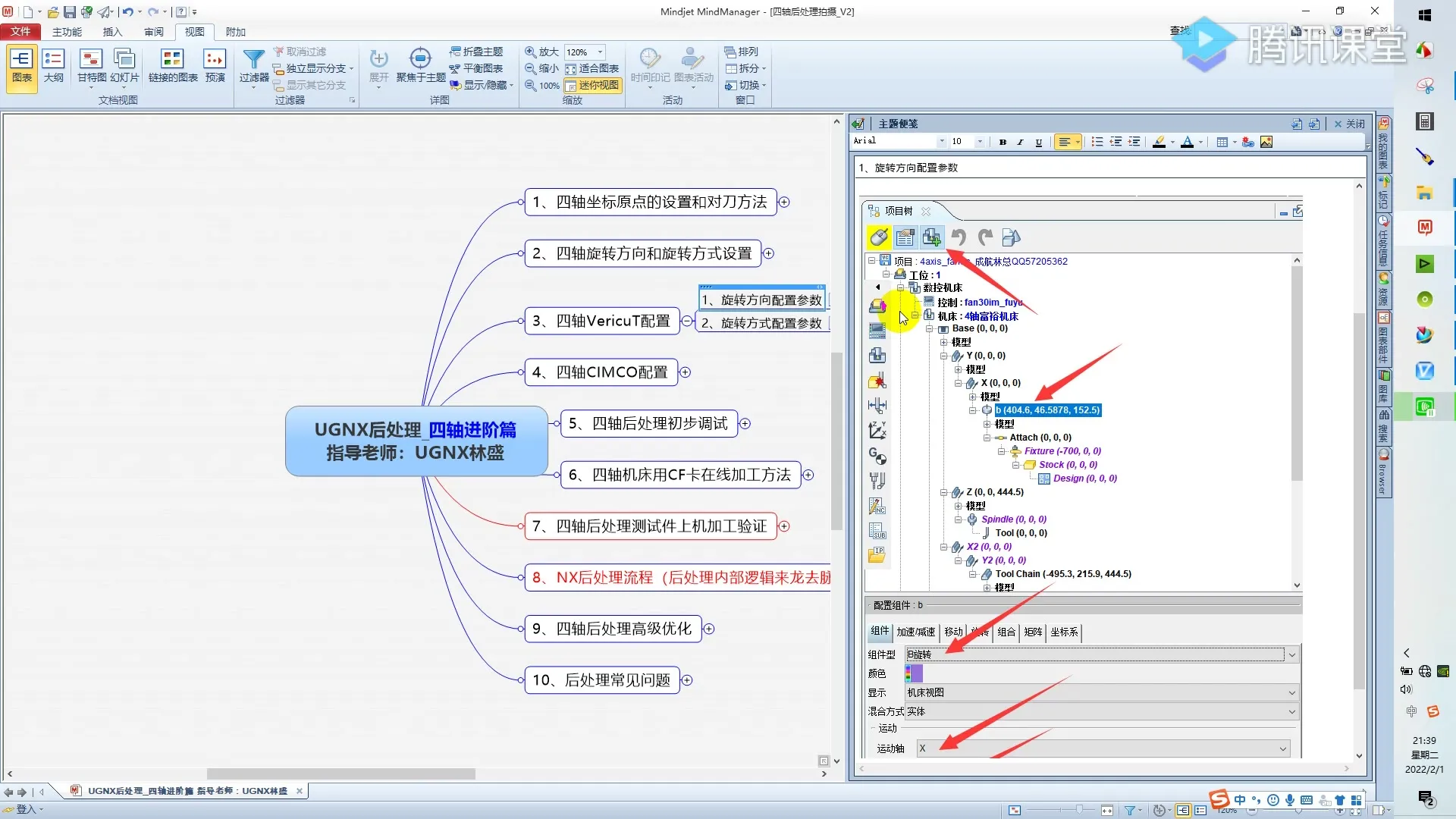Expand topic 1 四轴坐标原点的设置和对刀方法

coord(785,202)
